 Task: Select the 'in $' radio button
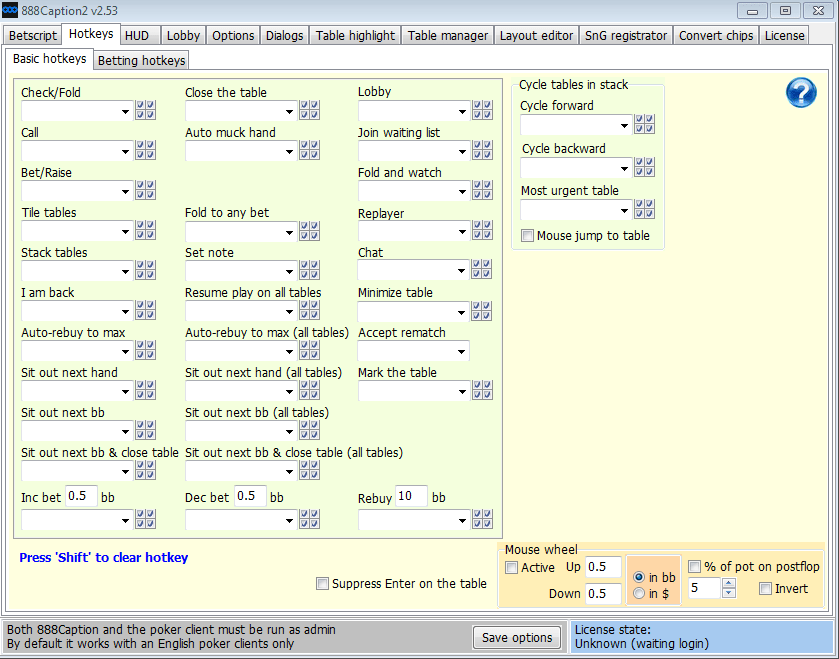pos(639,594)
